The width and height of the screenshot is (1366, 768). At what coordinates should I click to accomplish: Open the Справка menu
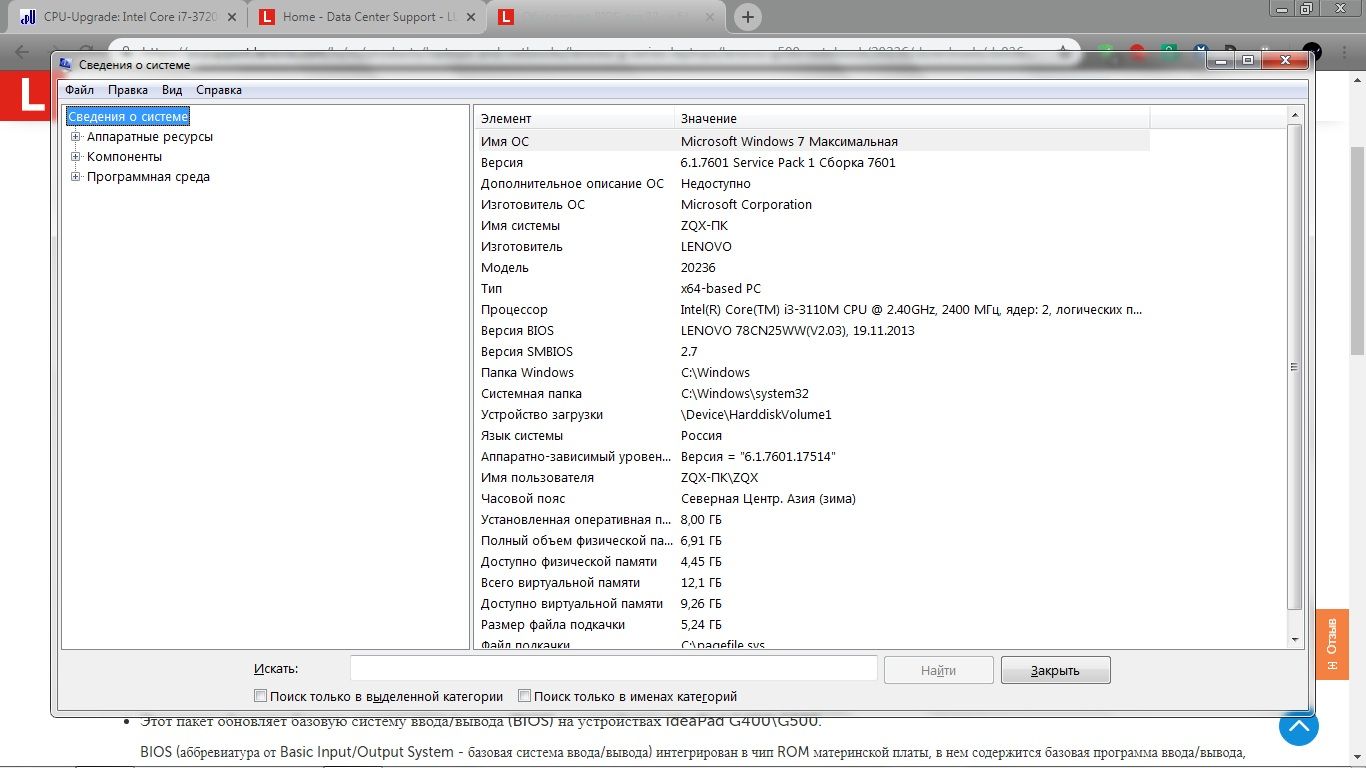point(219,90)
